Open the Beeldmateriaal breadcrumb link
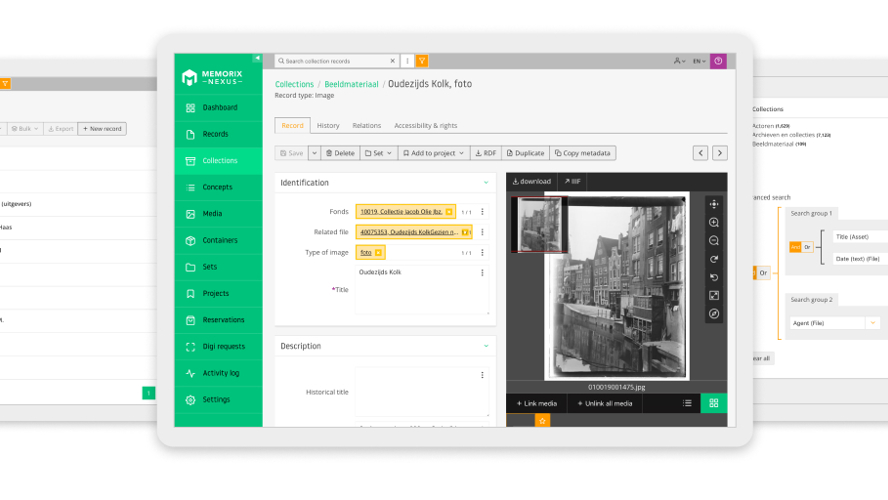Viewport: 888px width, 500px height. pos(351,85)
